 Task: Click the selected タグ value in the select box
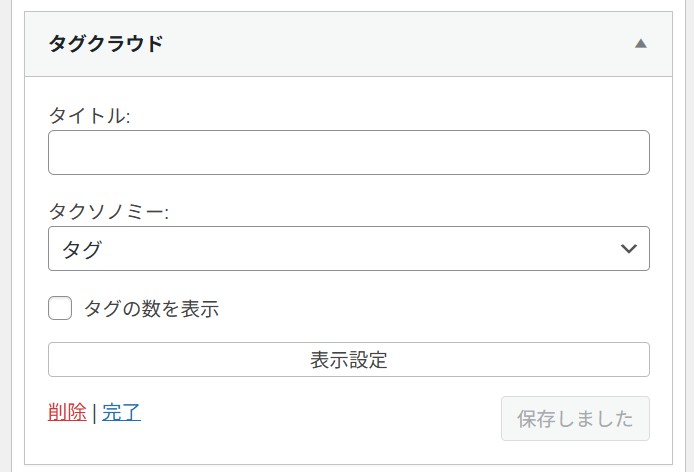[82, 249]
